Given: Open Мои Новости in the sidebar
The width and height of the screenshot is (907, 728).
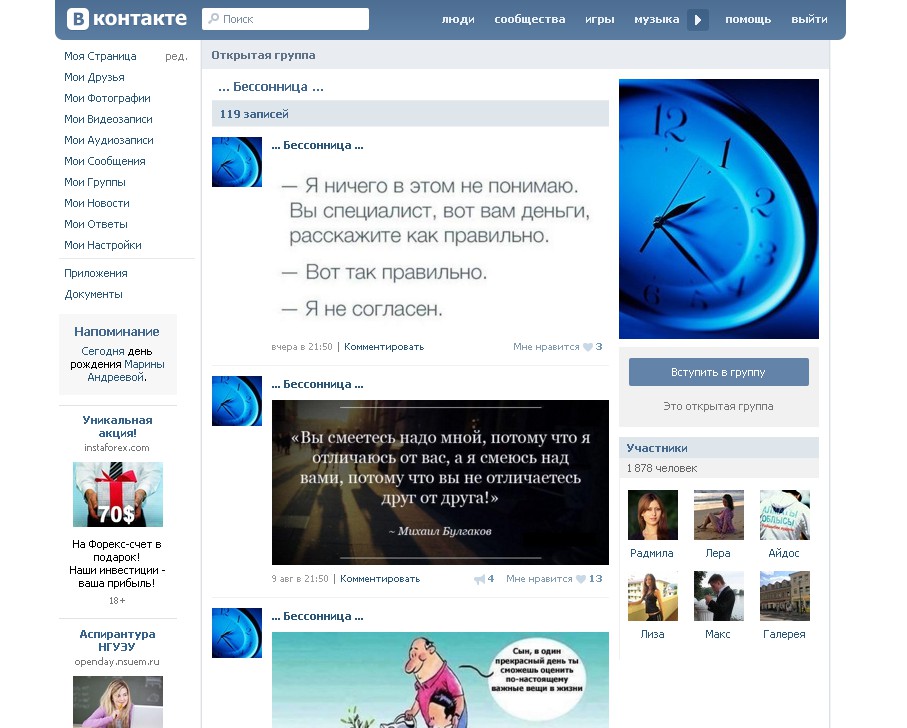Looking at the screenshot, I should pyautogui.click(x=97, y=203).
